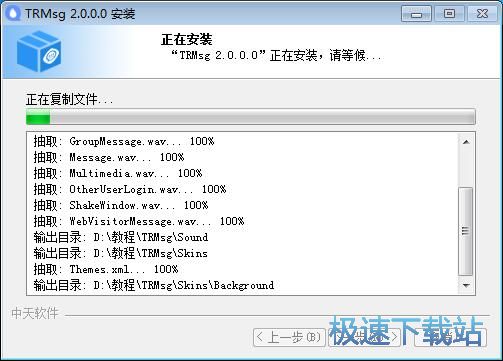
Task: Select the Message.wav 100% log line
Action: pyautogui.click(x=109, y=157)
